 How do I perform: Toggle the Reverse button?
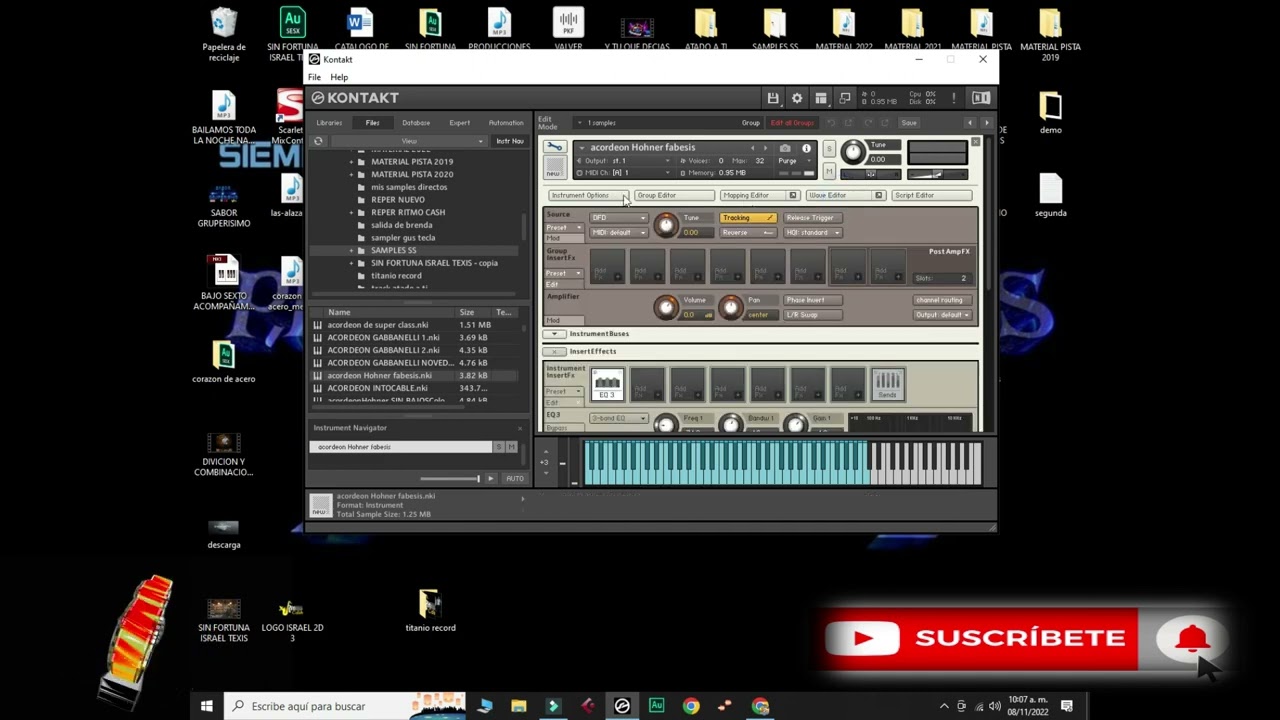[x=748, y=233]
